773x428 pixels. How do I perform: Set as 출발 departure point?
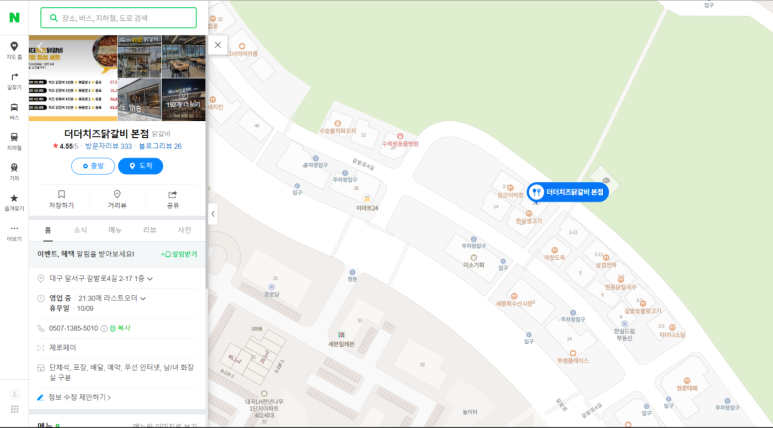93,166
